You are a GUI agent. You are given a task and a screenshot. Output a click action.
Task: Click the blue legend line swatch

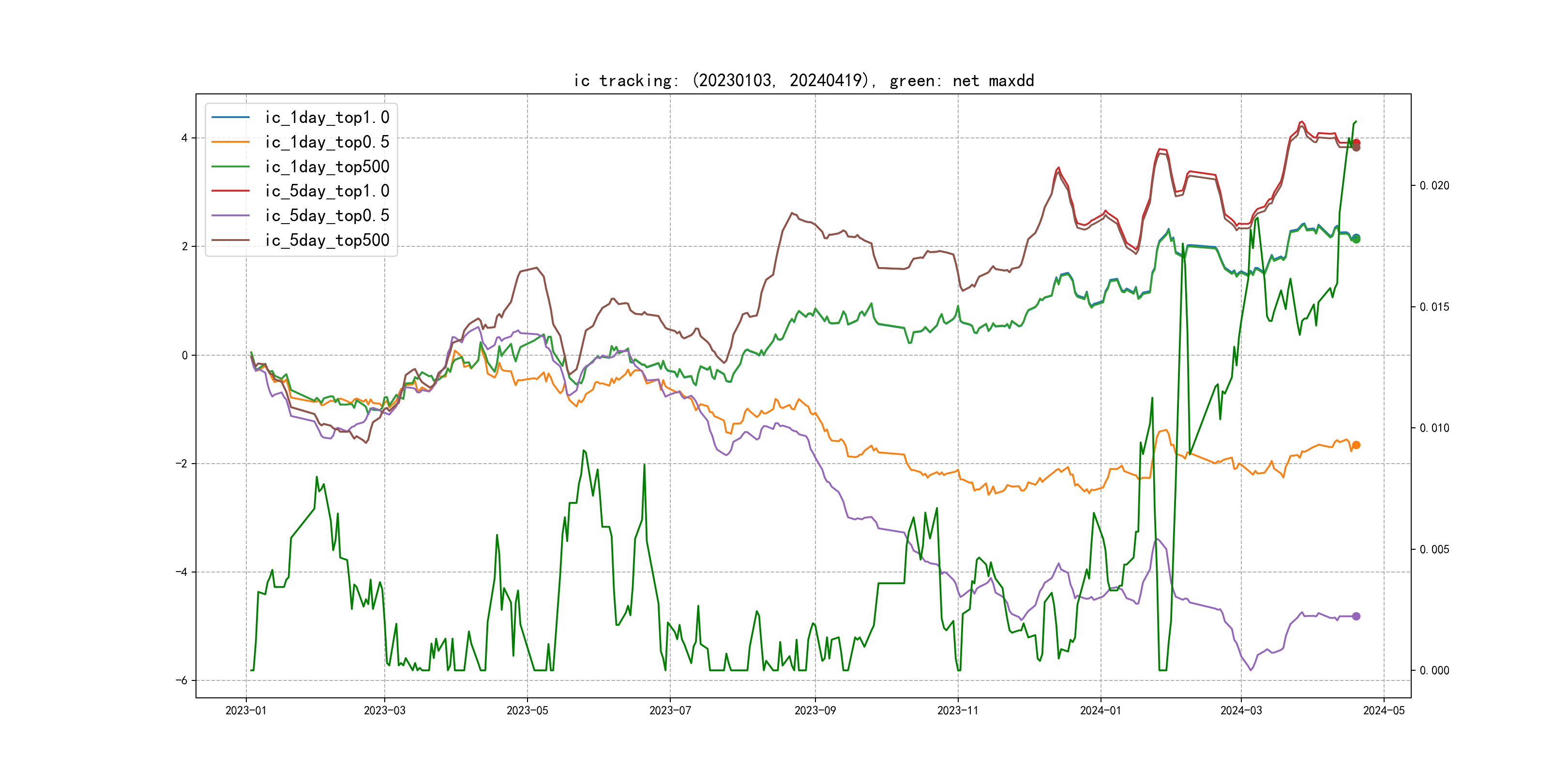pos(230,117)
